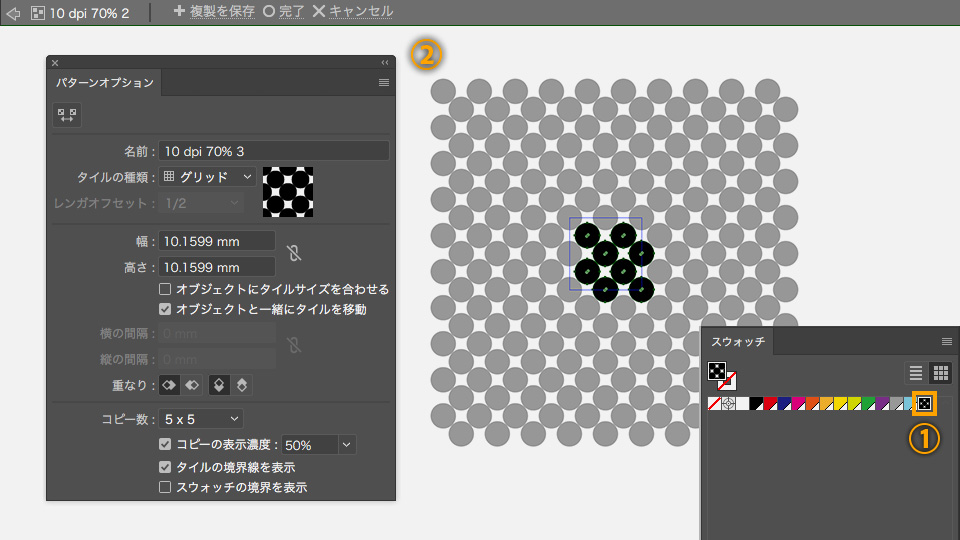Click the 縦の間隔 spacing field
The height and width of the screenshot is (540, 960).
tap(217, 359)
